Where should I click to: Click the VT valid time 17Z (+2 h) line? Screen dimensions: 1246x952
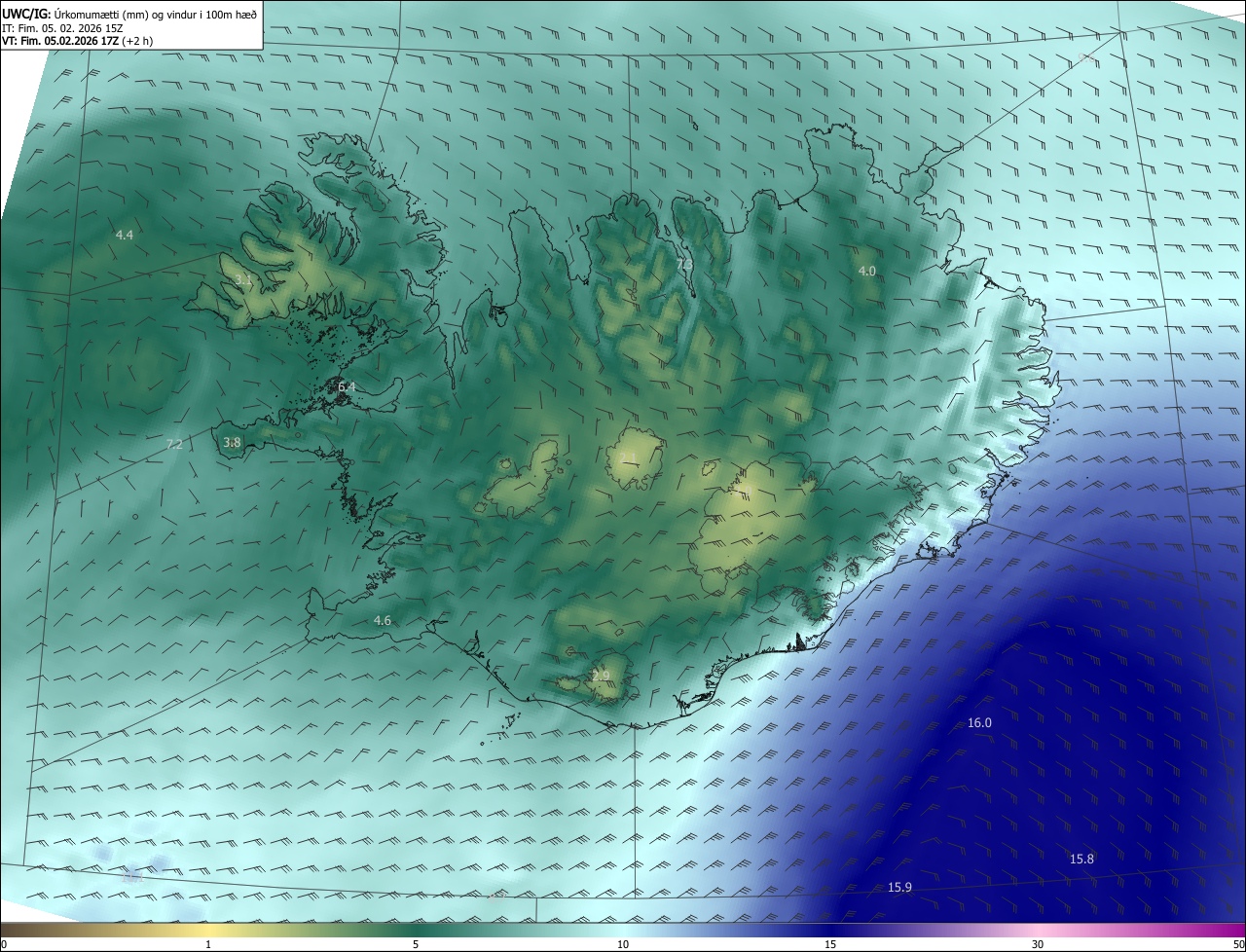pyautogui.click(x=77, y=41)
